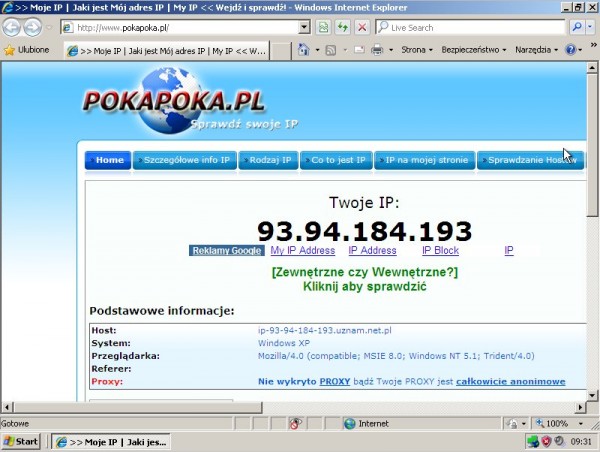Viewport: 600px width, 452px height.
Task: Open Rodzaj IP navigation tab
Action: (x=268, y=160)
